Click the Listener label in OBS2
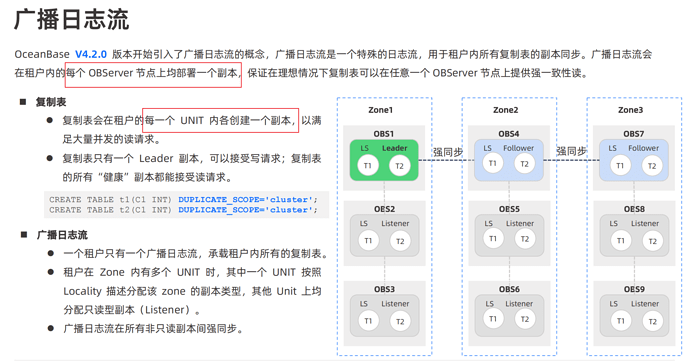This screenshot has width=690, height=363. 395,224
